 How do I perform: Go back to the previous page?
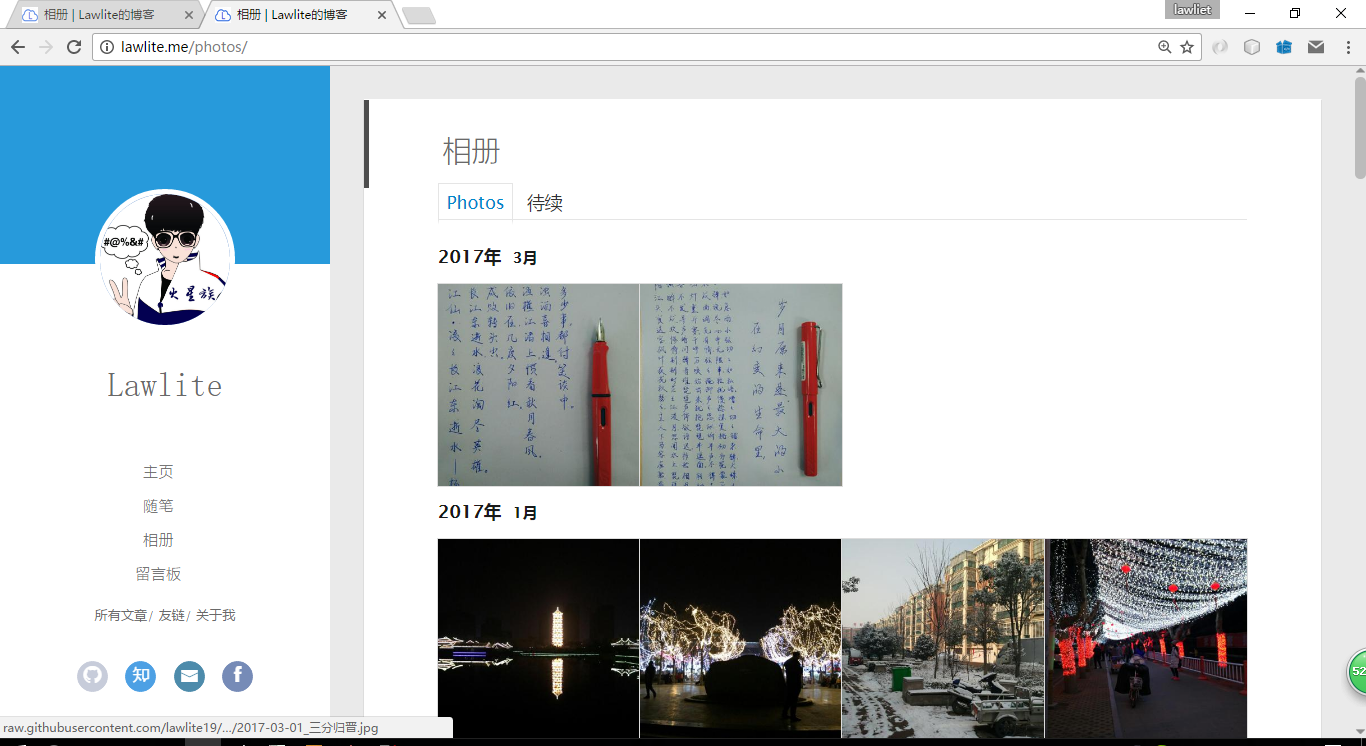[18, 47]
